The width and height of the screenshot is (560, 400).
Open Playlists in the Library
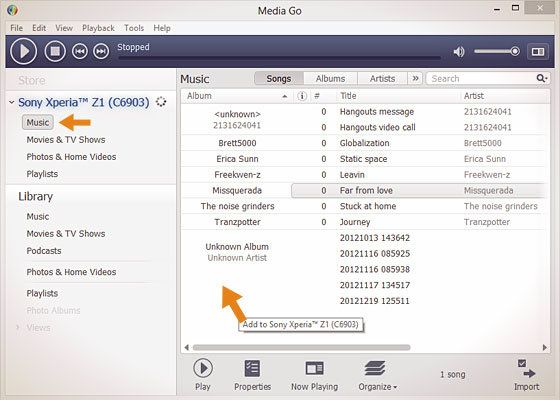click(42, 293)
